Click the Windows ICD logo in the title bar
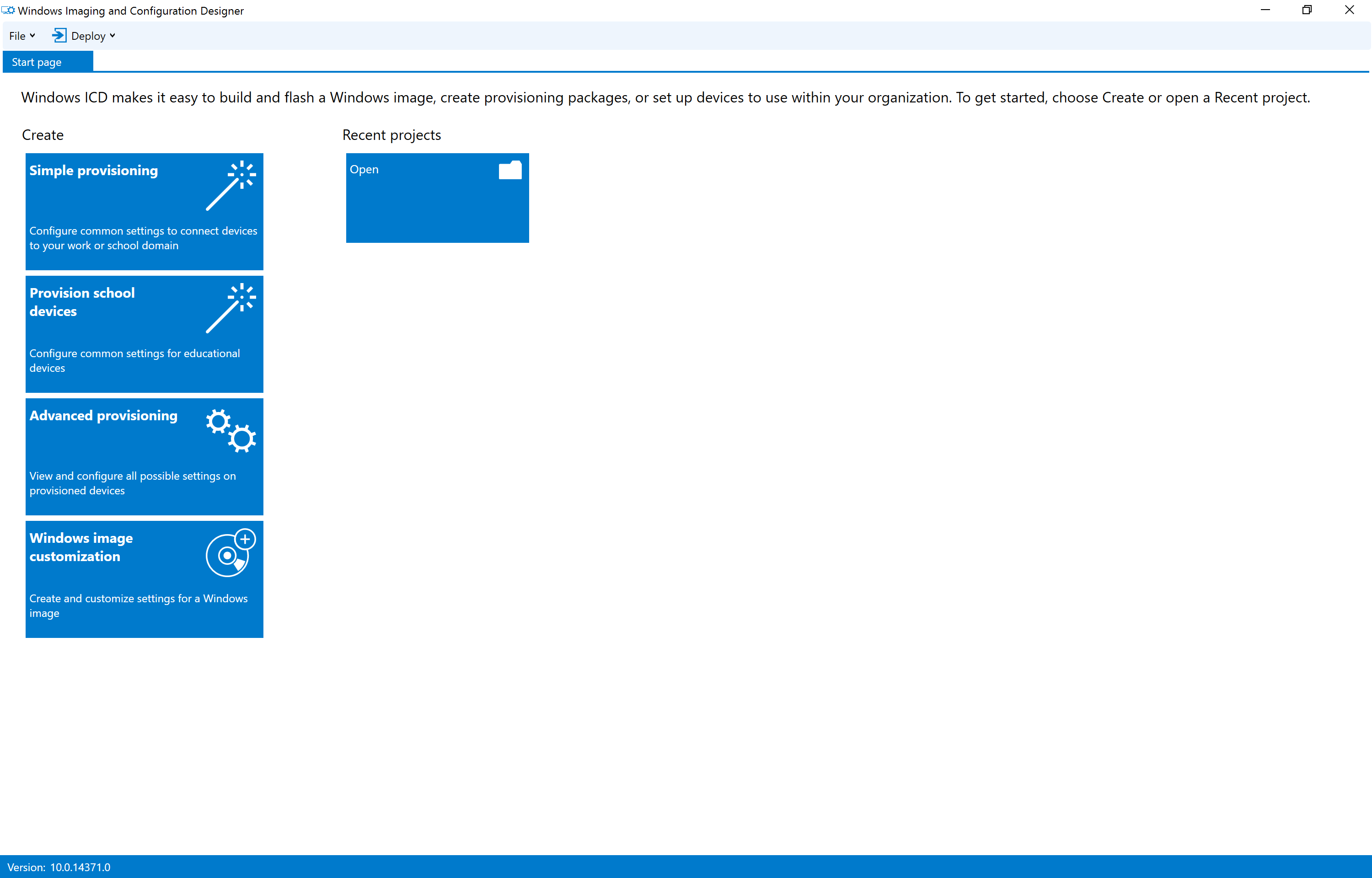Image resolution: width=1372 pixels, height=878 pixels. pyautogui.click(x=8, y=10)
